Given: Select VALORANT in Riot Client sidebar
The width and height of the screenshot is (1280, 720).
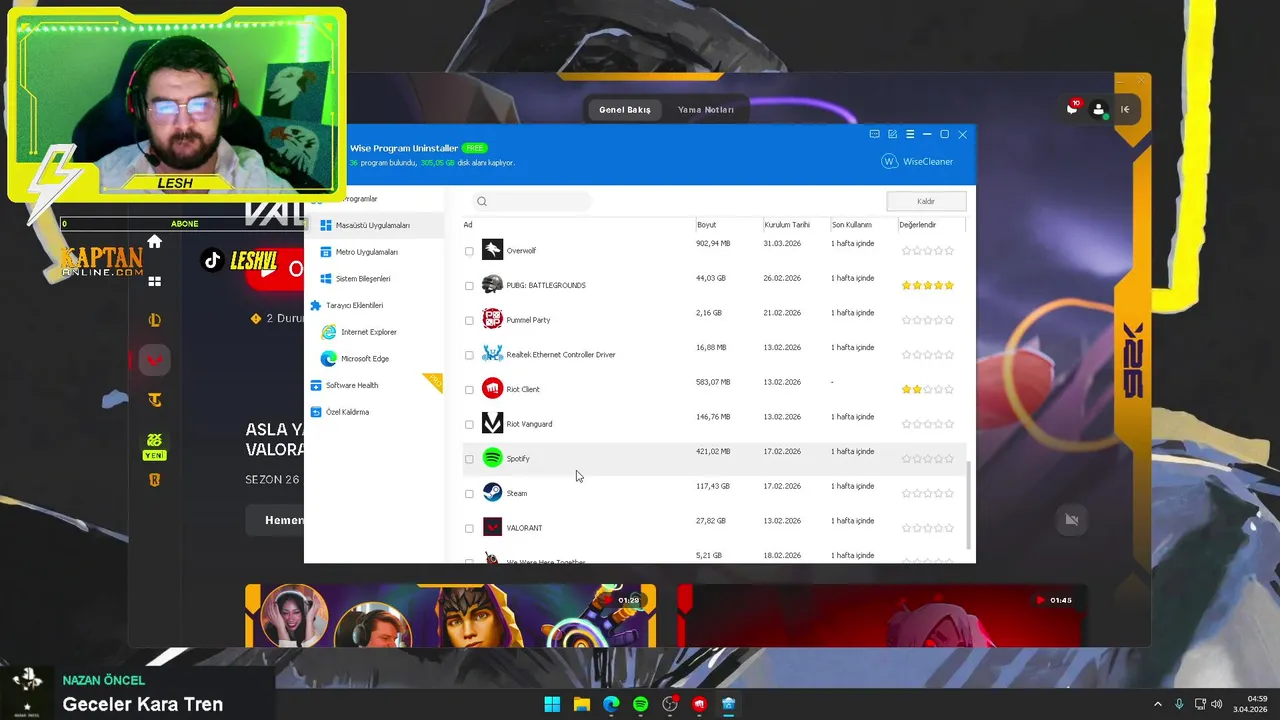Looking at the screenshot, I should (154, 360).
